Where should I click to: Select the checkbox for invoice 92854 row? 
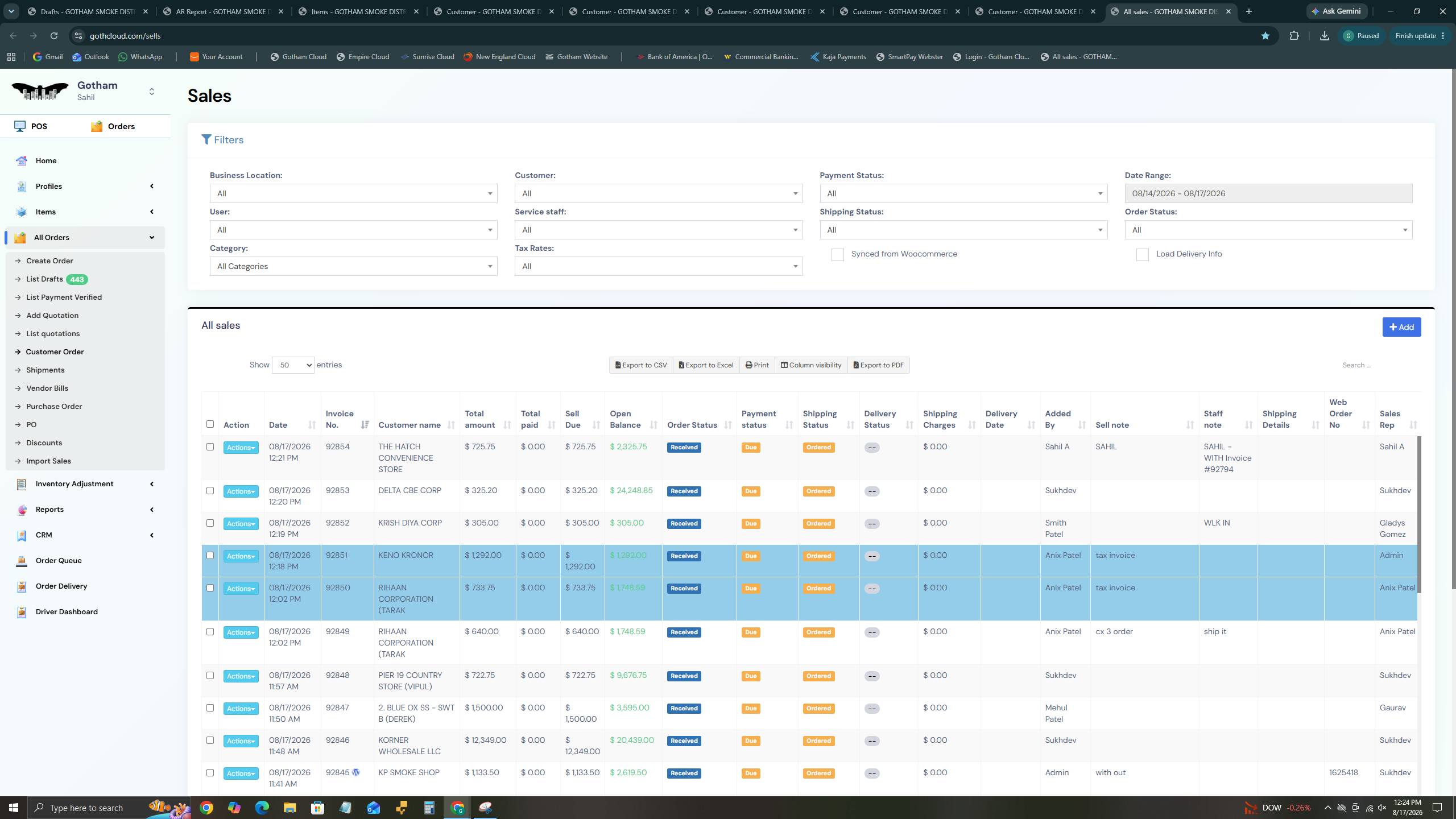(210, 447)
